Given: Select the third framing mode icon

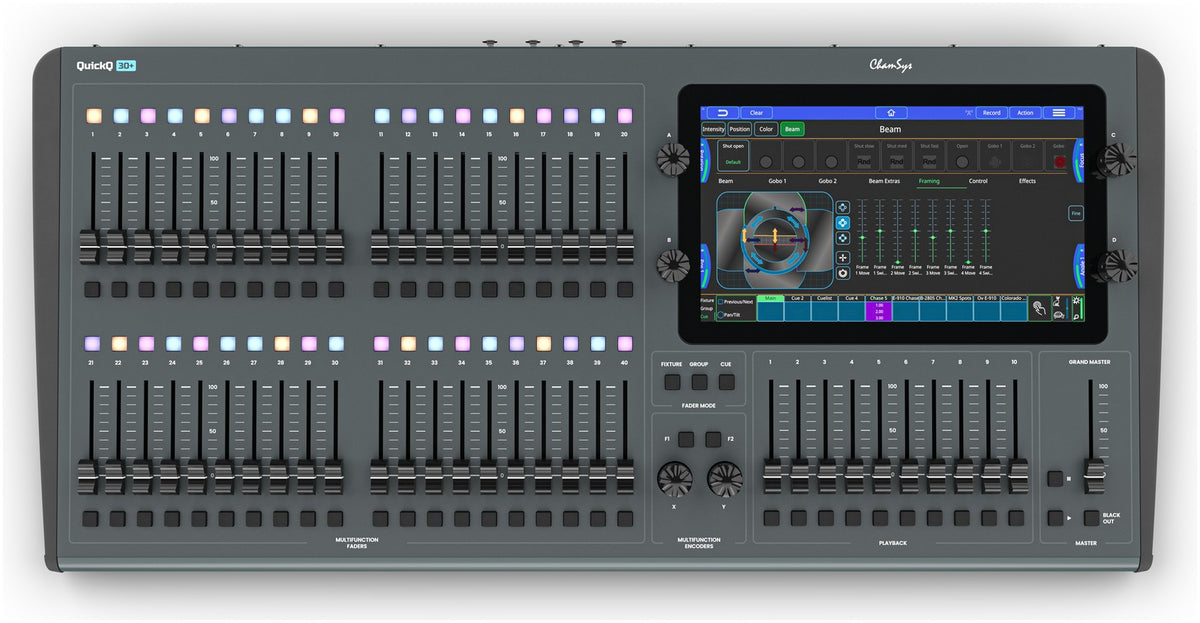Looking at the screenshot, I should point(843,238).
